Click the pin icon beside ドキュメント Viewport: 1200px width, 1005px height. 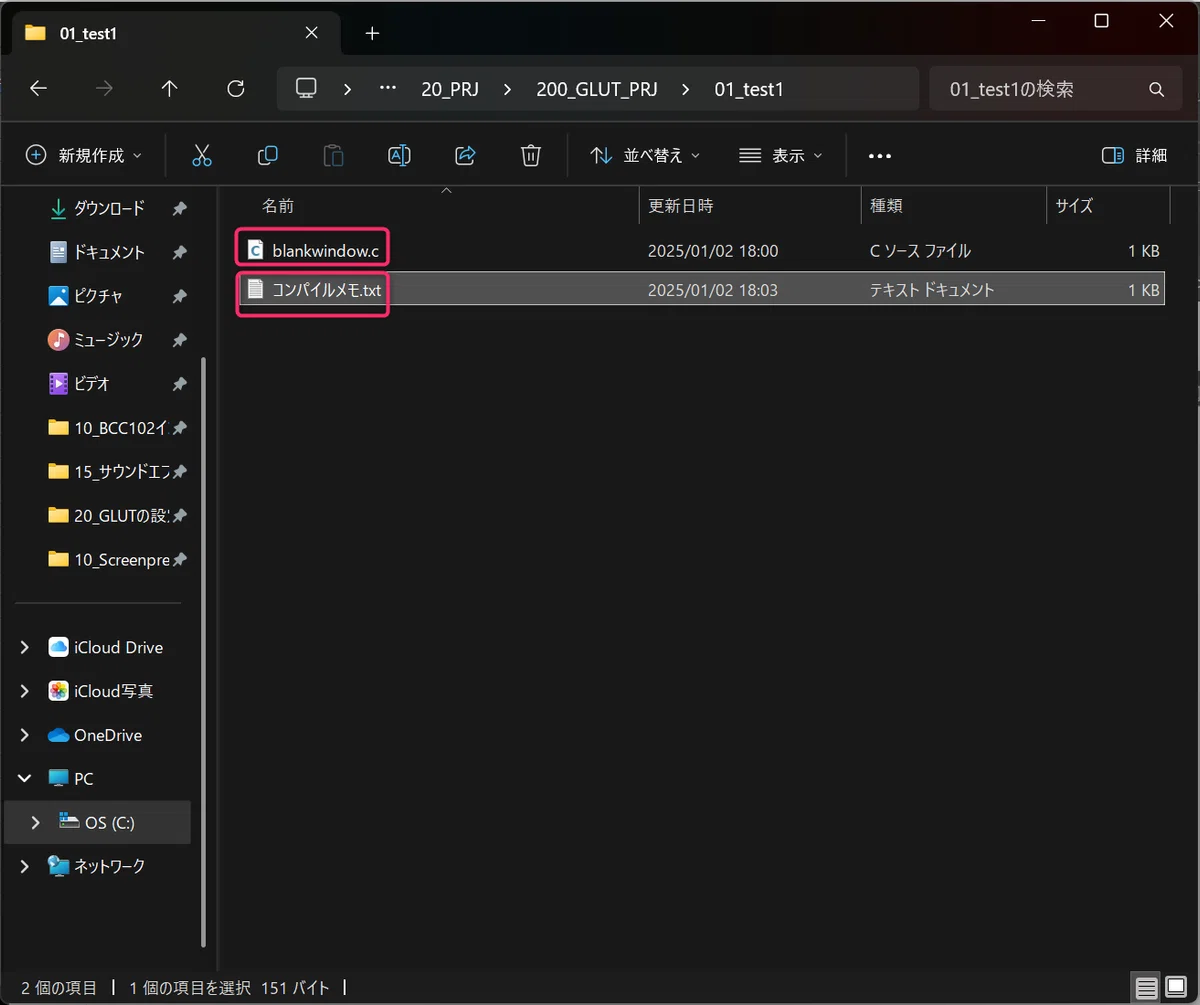pyautogui.click(x=179, y=252)
